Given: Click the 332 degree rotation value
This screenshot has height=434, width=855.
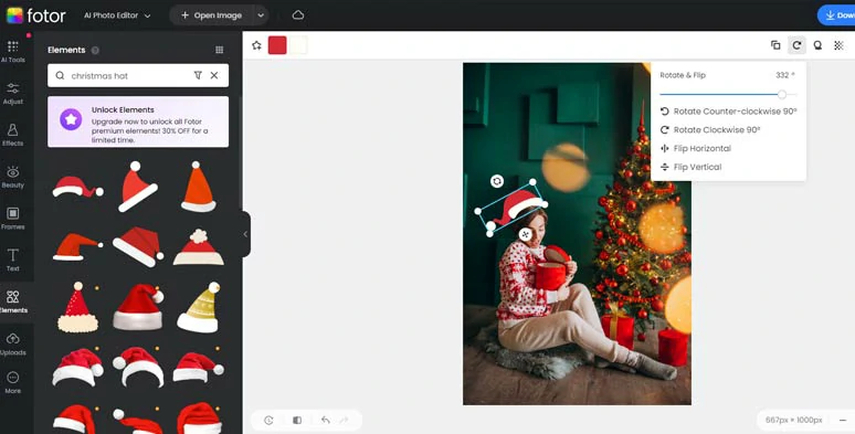Looking at the screenshot, I should (x=785, y=75).
